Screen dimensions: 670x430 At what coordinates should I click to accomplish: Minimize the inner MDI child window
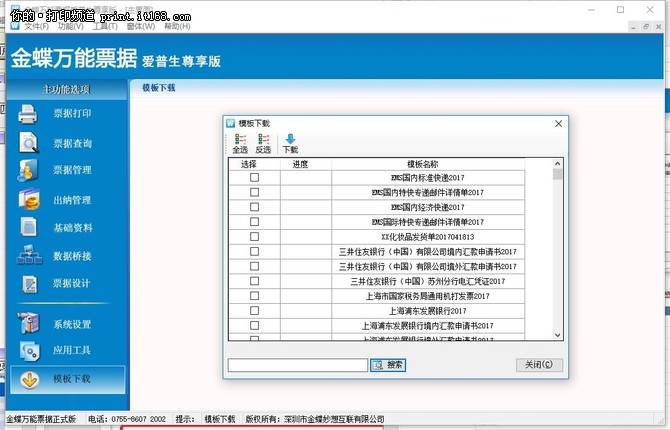[x=633, y=27]
